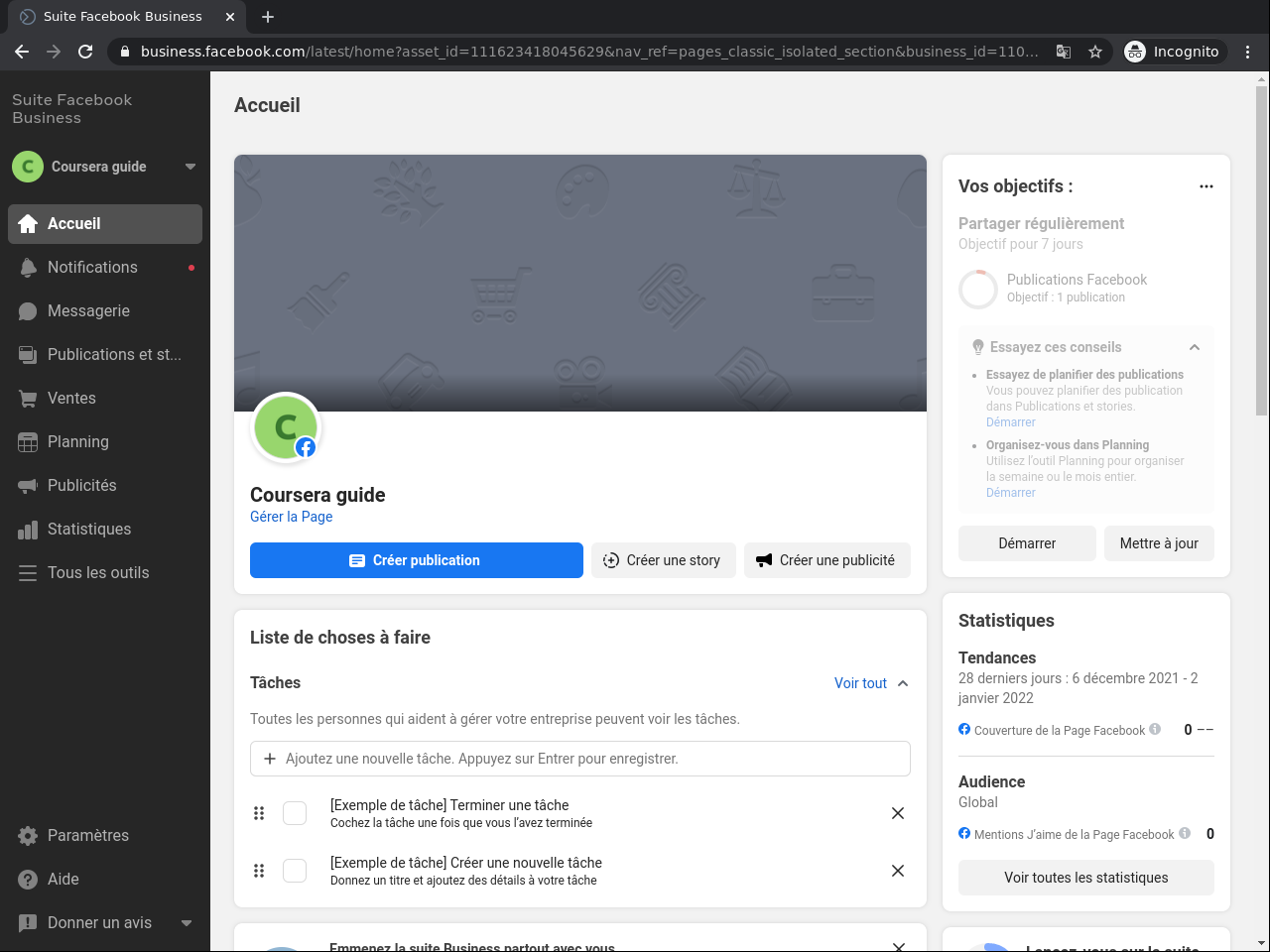Open Publicités megaphone item
Screen dimensions: 1270x952
[x=105, y=486]
